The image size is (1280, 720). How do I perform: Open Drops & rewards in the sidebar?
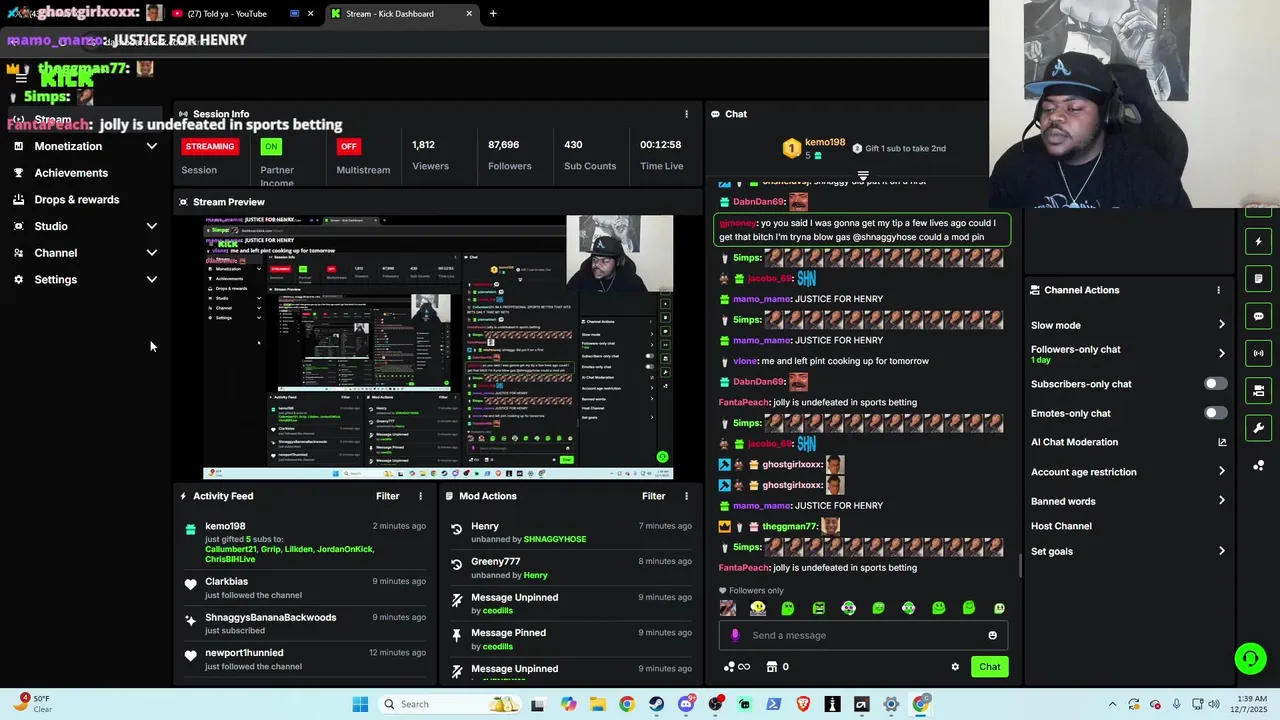point(76,200)
